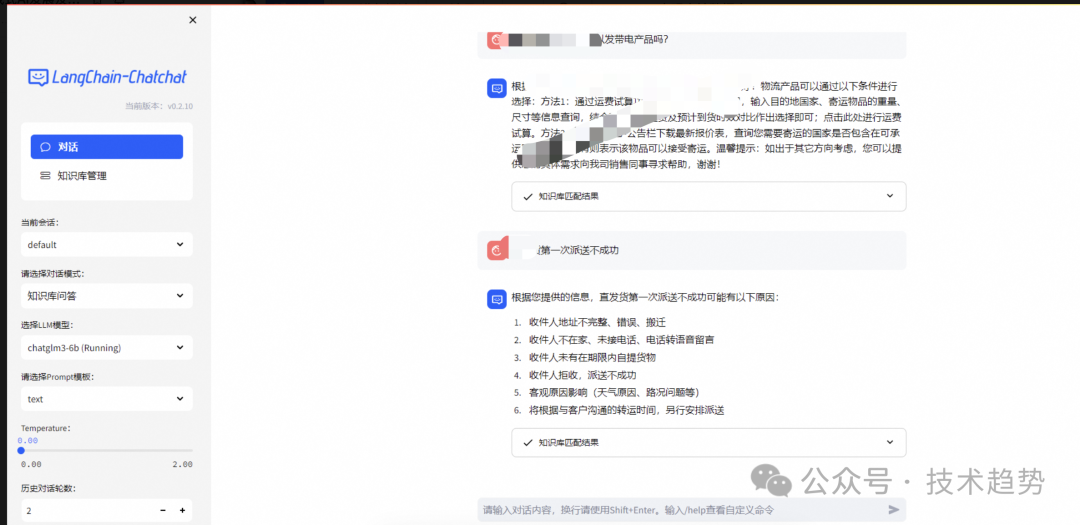Click the list item 将根据与客户沟通的转运时间,另行安排派送
The width and height of the screenshot is (1080, 525).
click(627, 411)
